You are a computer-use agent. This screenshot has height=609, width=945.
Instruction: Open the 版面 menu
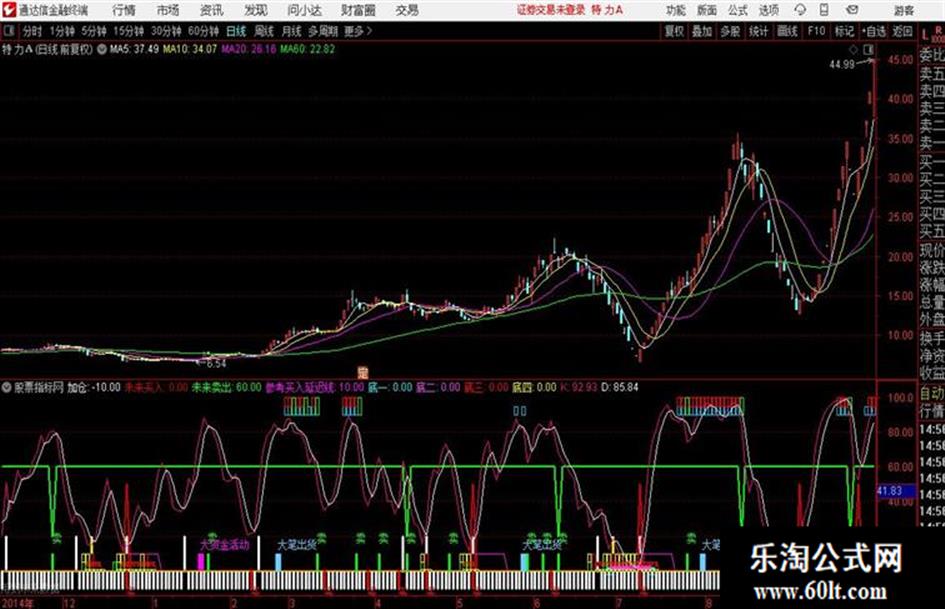click(x=706, y=10)
